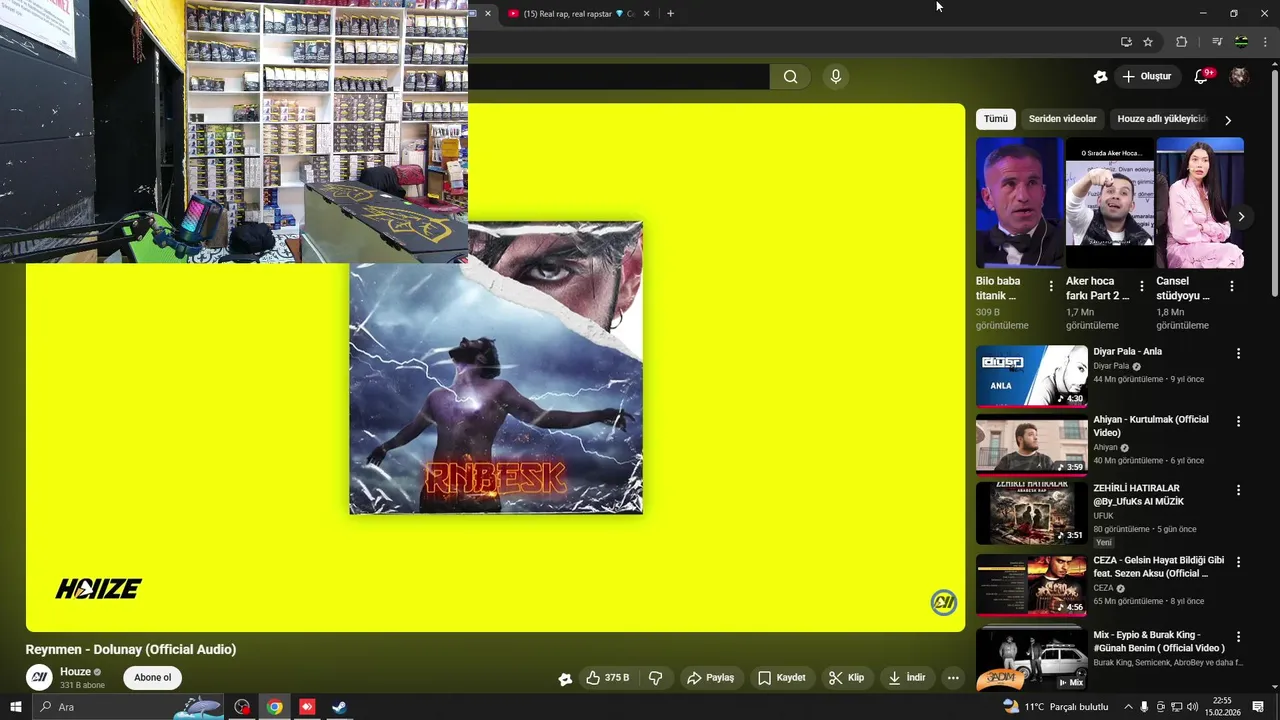Image resolution: width=1280 pixels, height=720 pixels.
Task: Click the sparkle icon beside Oluştur
Action: (1100, 77)
